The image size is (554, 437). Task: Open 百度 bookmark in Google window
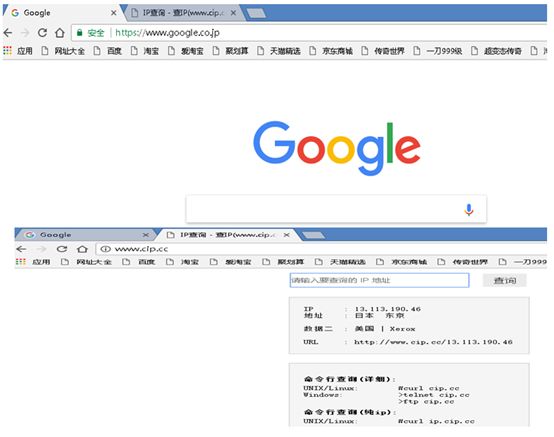(108, 51)
